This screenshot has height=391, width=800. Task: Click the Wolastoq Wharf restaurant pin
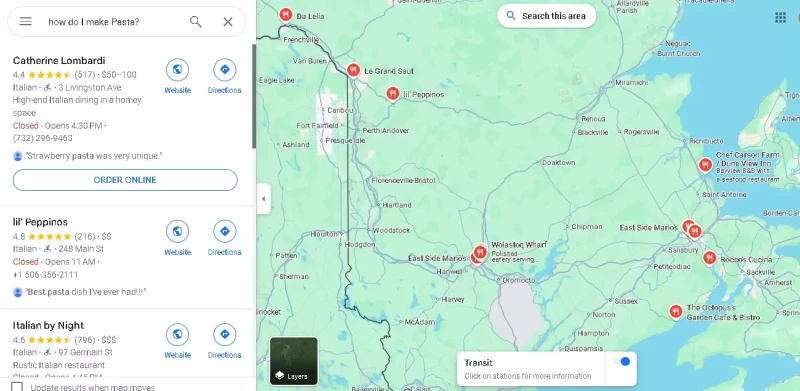pyautogui.click(x=480, y=252)
